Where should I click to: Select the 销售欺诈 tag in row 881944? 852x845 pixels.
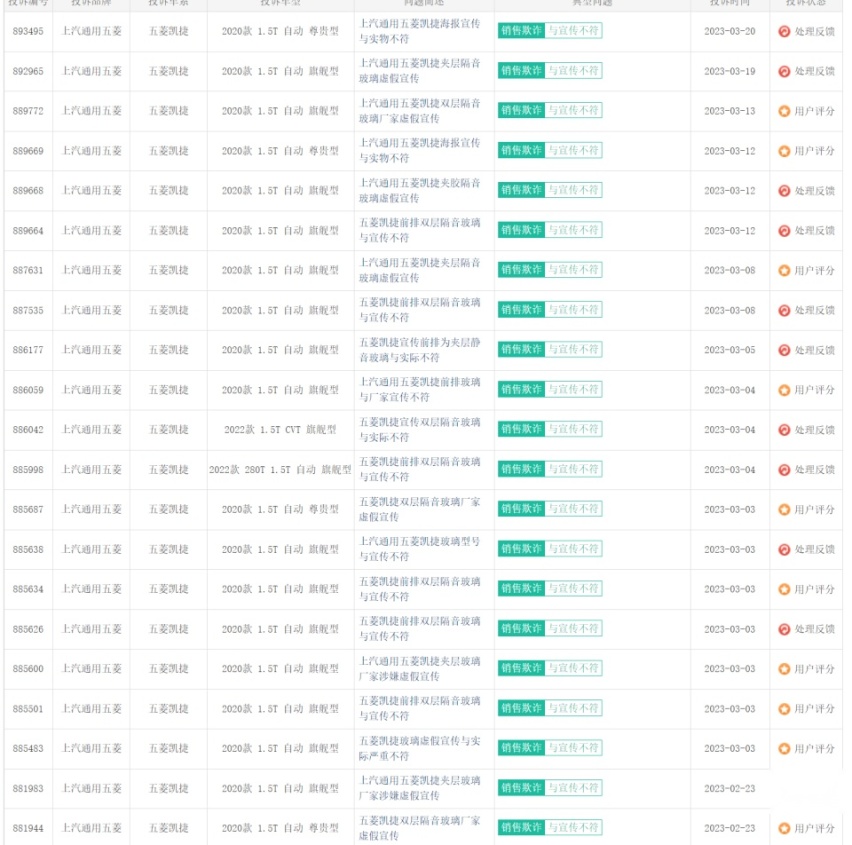521,828
